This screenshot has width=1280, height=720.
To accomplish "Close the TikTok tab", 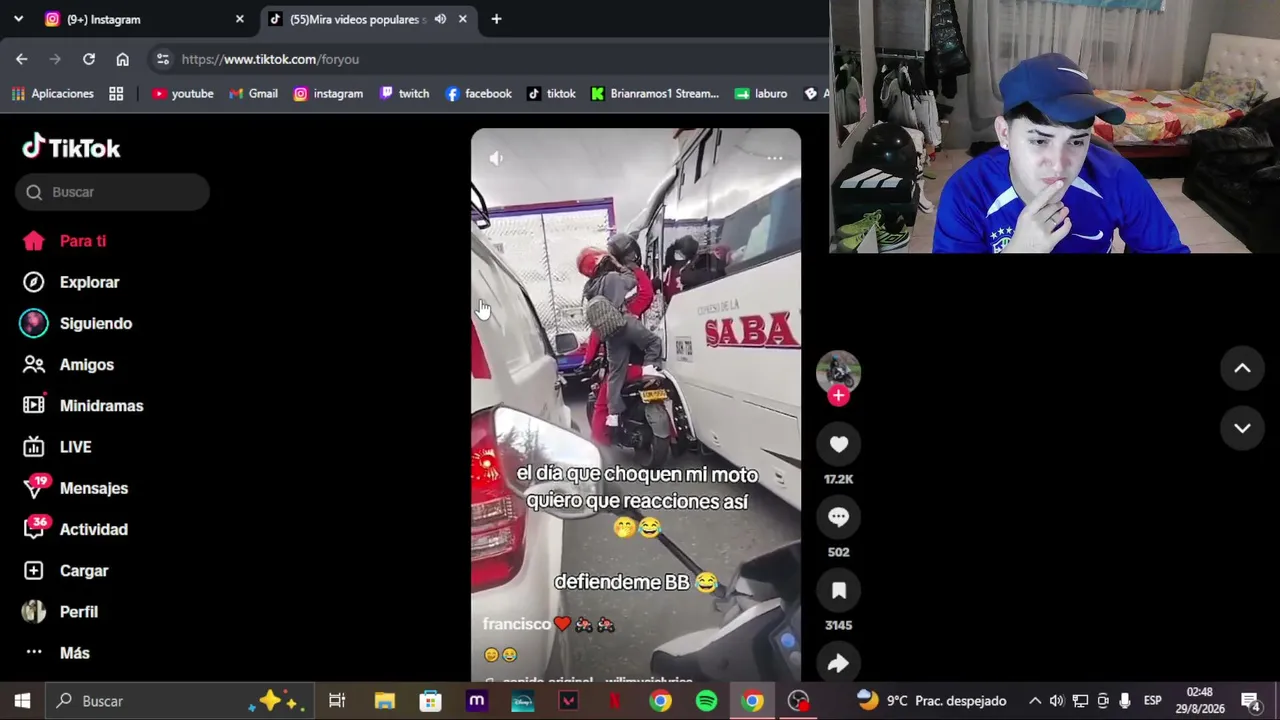I will [x=463, y=19].
